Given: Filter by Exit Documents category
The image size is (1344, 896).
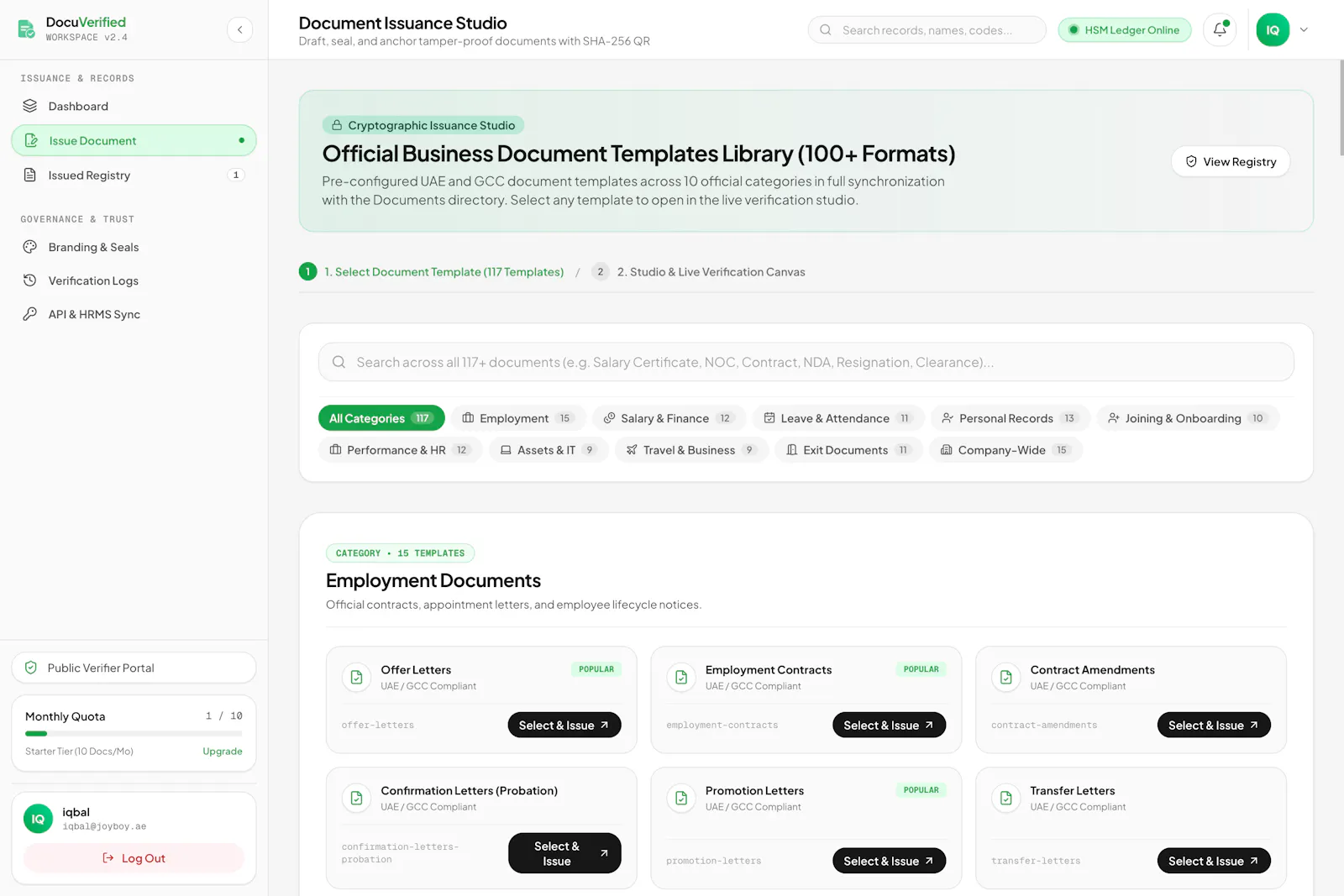Looking at the screenshot, I should coord(848,450).
